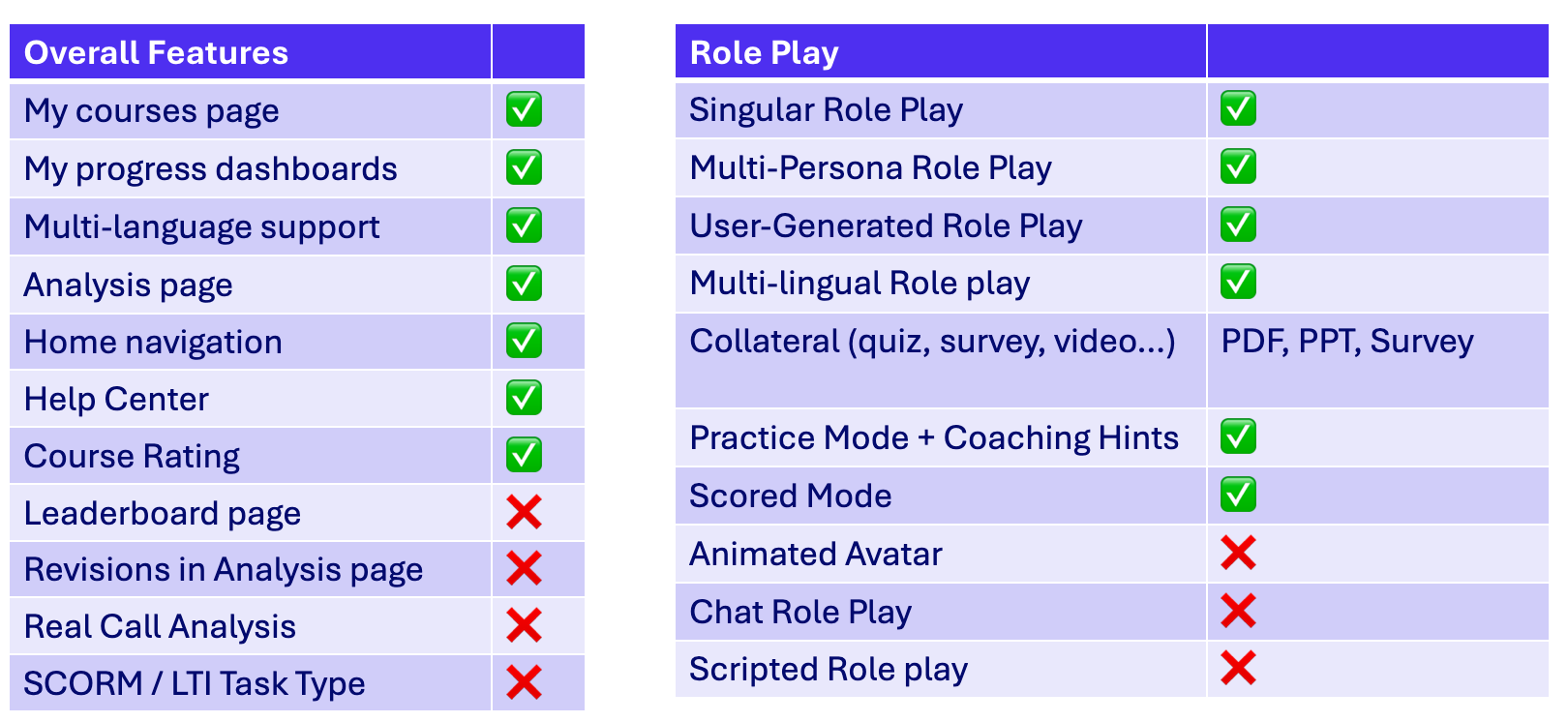Click the checkbox for Practice Mode + Coaching Hints
This screenshot has height=722, width=1568.
(x=1238, y=436)
